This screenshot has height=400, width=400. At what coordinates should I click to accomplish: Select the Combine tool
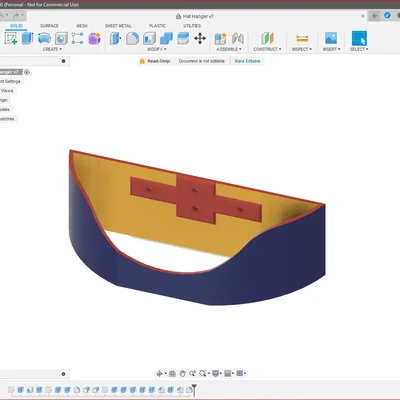coord(166,38)
